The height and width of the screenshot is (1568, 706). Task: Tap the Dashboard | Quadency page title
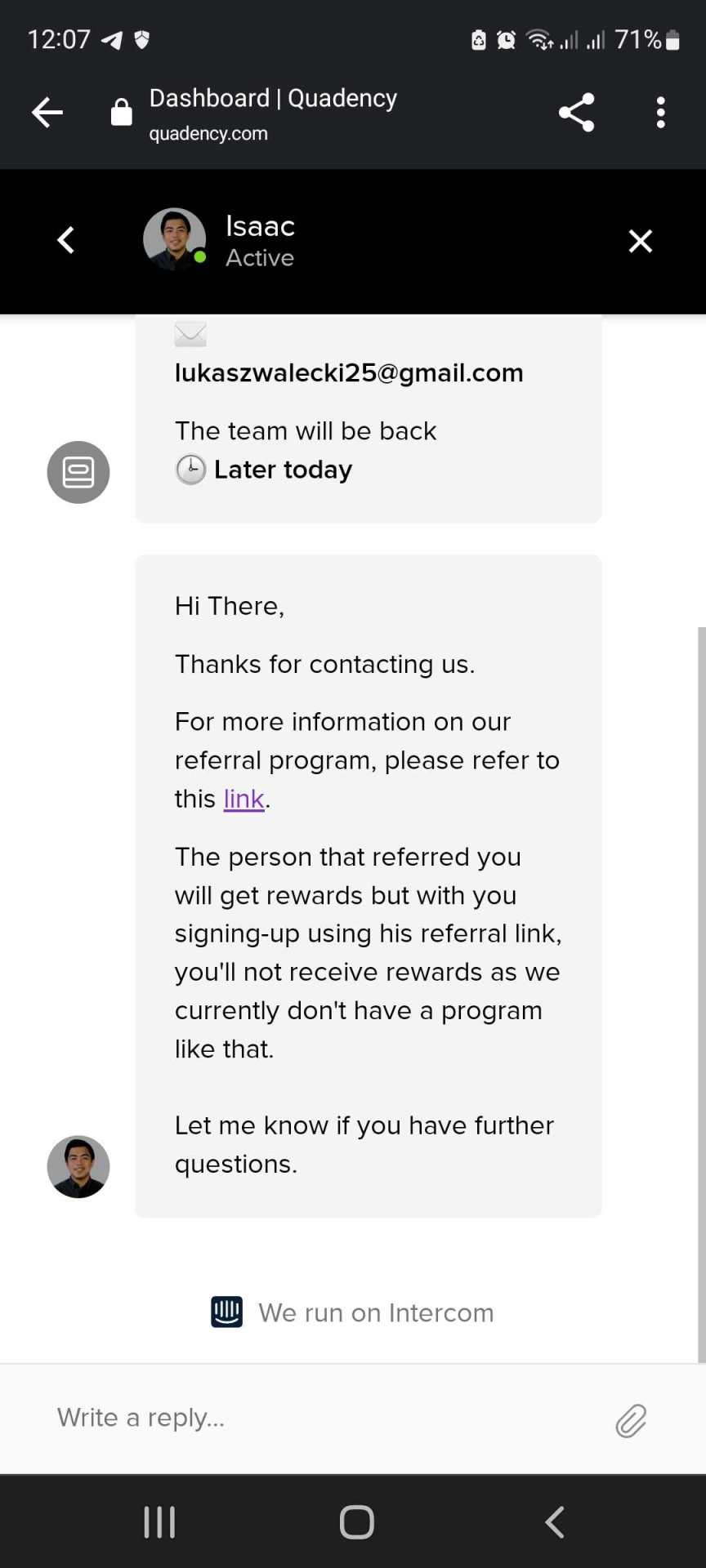click(x=273, y=99)
